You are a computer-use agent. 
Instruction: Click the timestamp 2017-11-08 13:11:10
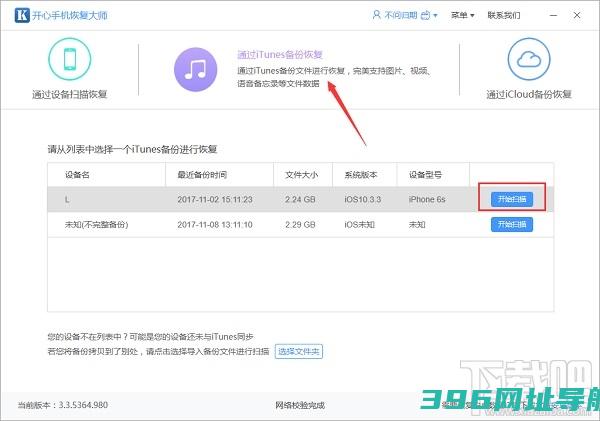(x=215, y=225)
